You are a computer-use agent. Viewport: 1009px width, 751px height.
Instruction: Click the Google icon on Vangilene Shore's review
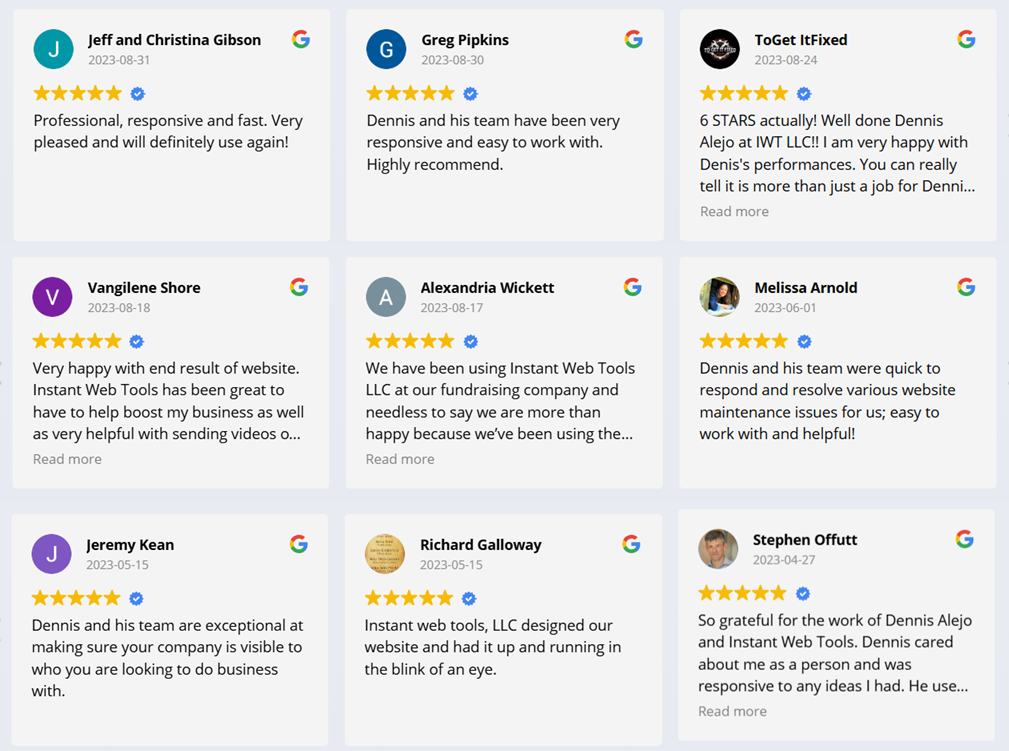[299, 286]
